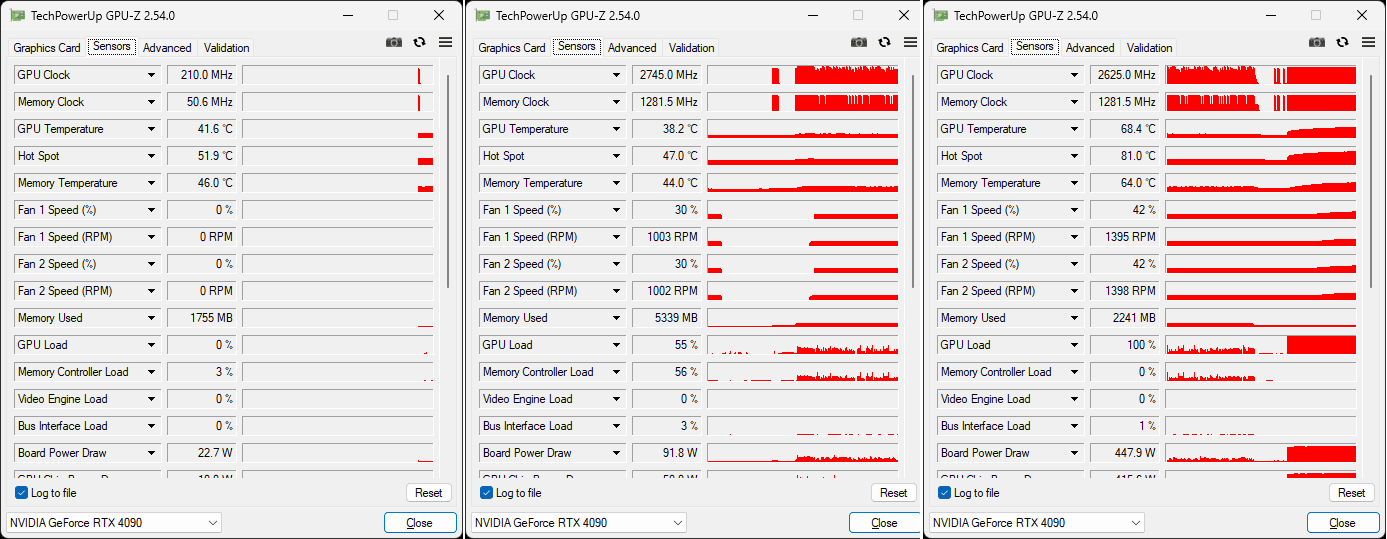Click GPU-Z app icon in left title bar

[18, 15]
